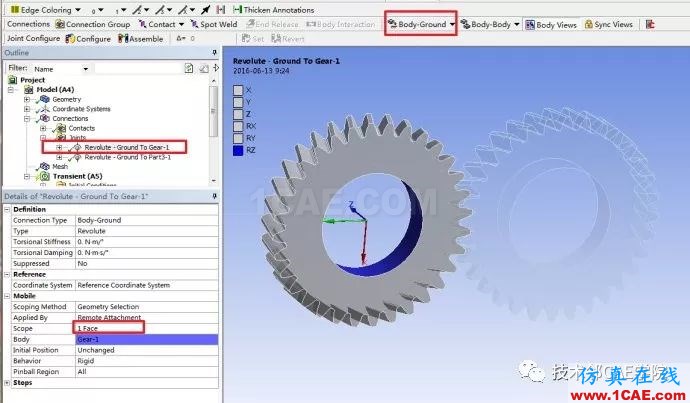Click the Mesh tree icon

[x=45, y=166]
